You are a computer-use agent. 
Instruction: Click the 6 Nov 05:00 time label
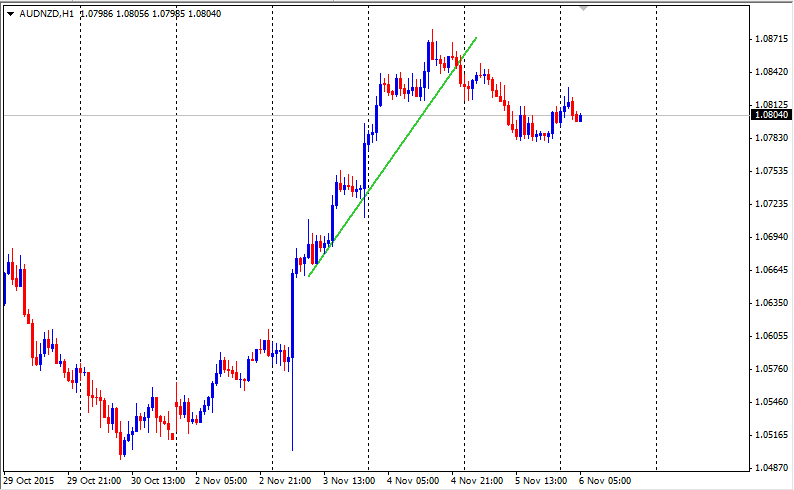click(x=605, y=480)
